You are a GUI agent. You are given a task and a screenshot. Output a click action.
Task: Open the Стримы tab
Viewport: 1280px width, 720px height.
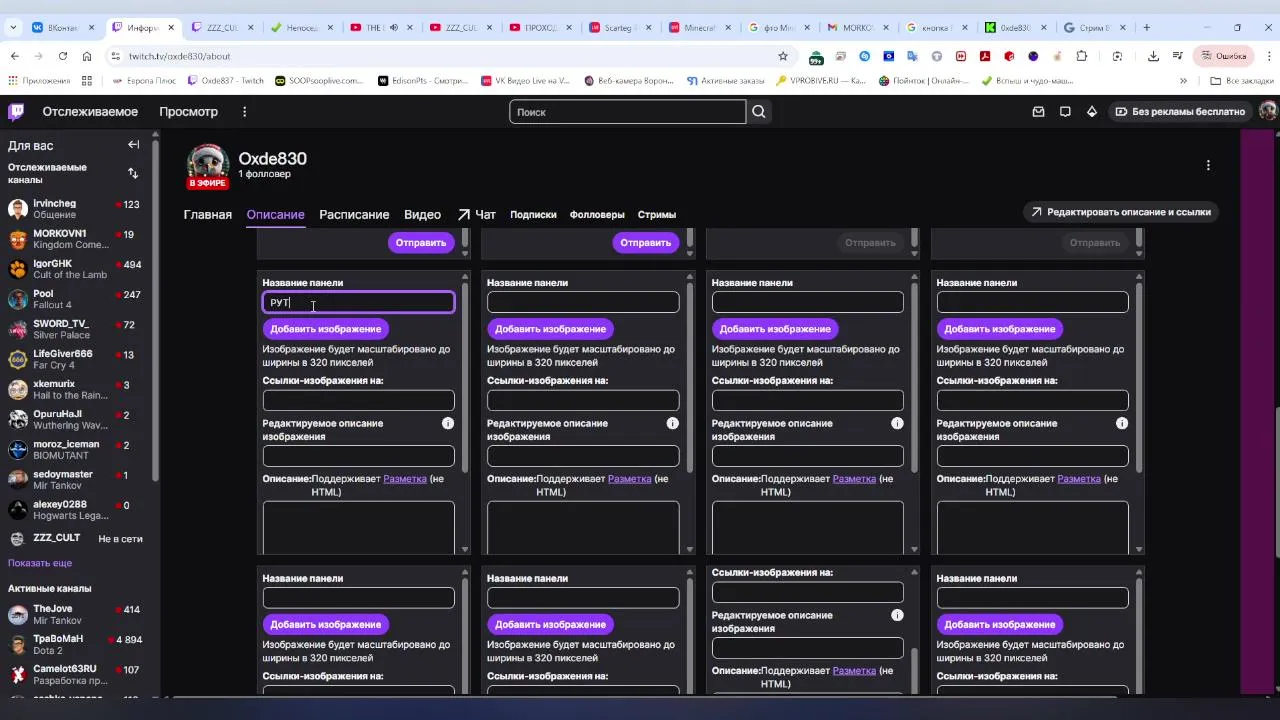coord(657,214)
